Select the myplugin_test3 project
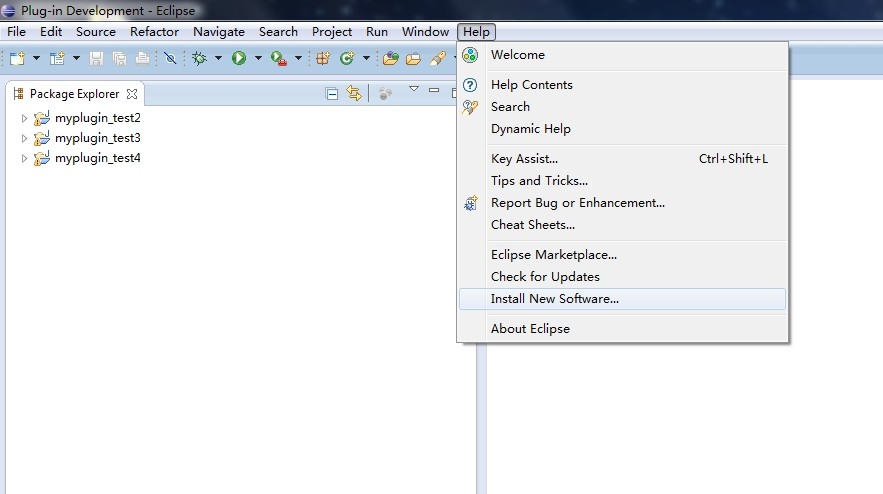The width and height of the screenshot is (883, 494). (97, 138)
